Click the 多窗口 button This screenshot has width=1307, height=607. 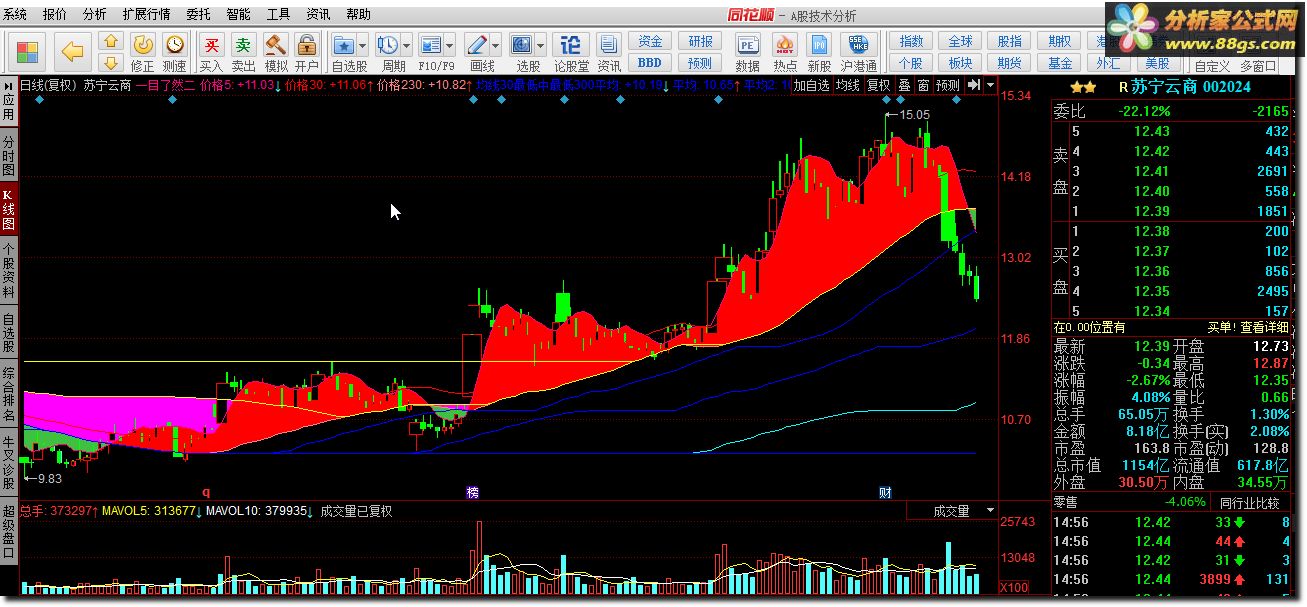pyautogui.click(x=1258, y=66)
